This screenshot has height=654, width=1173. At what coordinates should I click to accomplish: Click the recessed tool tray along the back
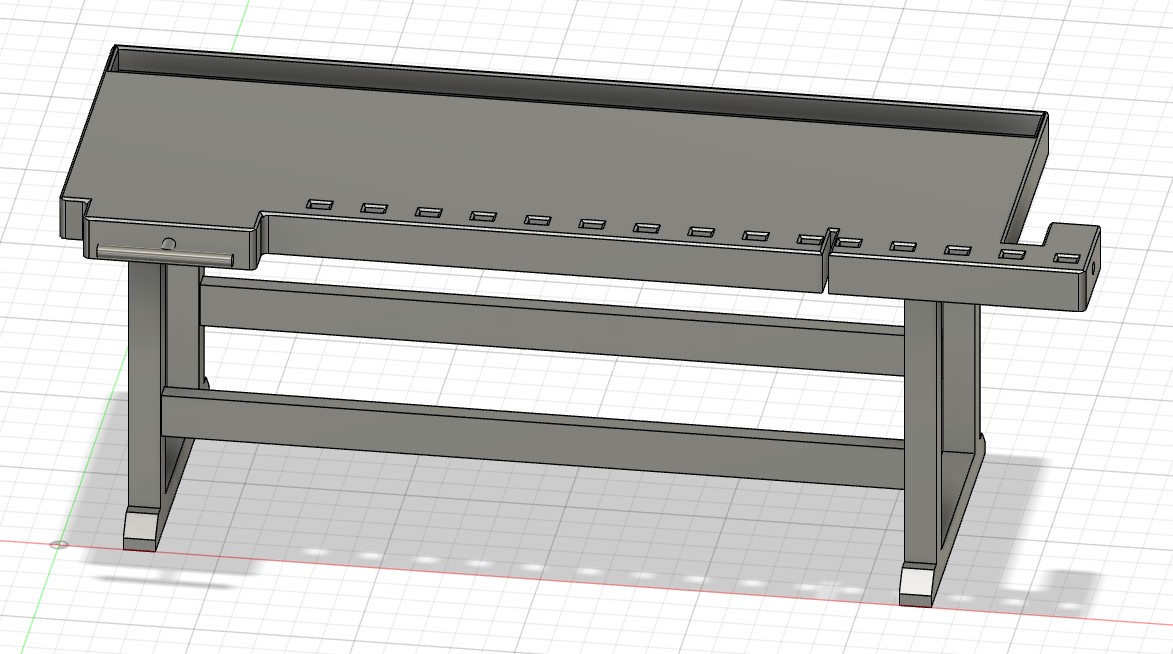576,90
